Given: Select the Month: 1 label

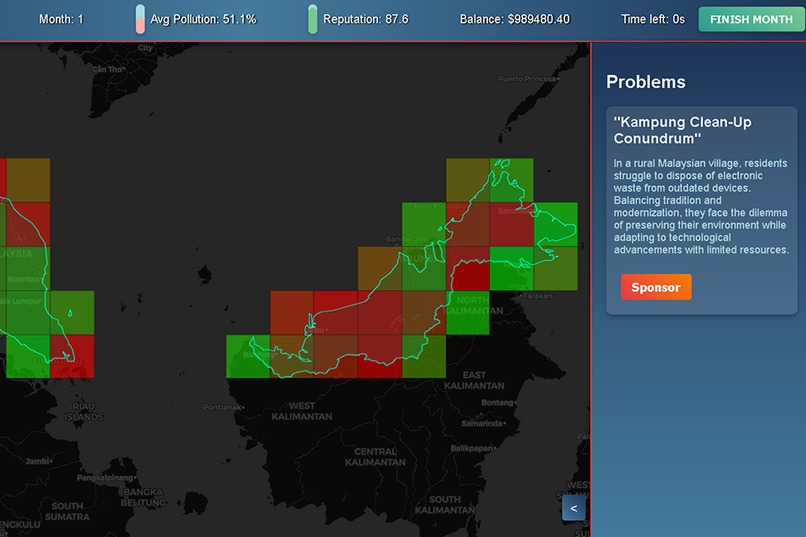Looking at the screenshot, I should (x=61, y=20).
